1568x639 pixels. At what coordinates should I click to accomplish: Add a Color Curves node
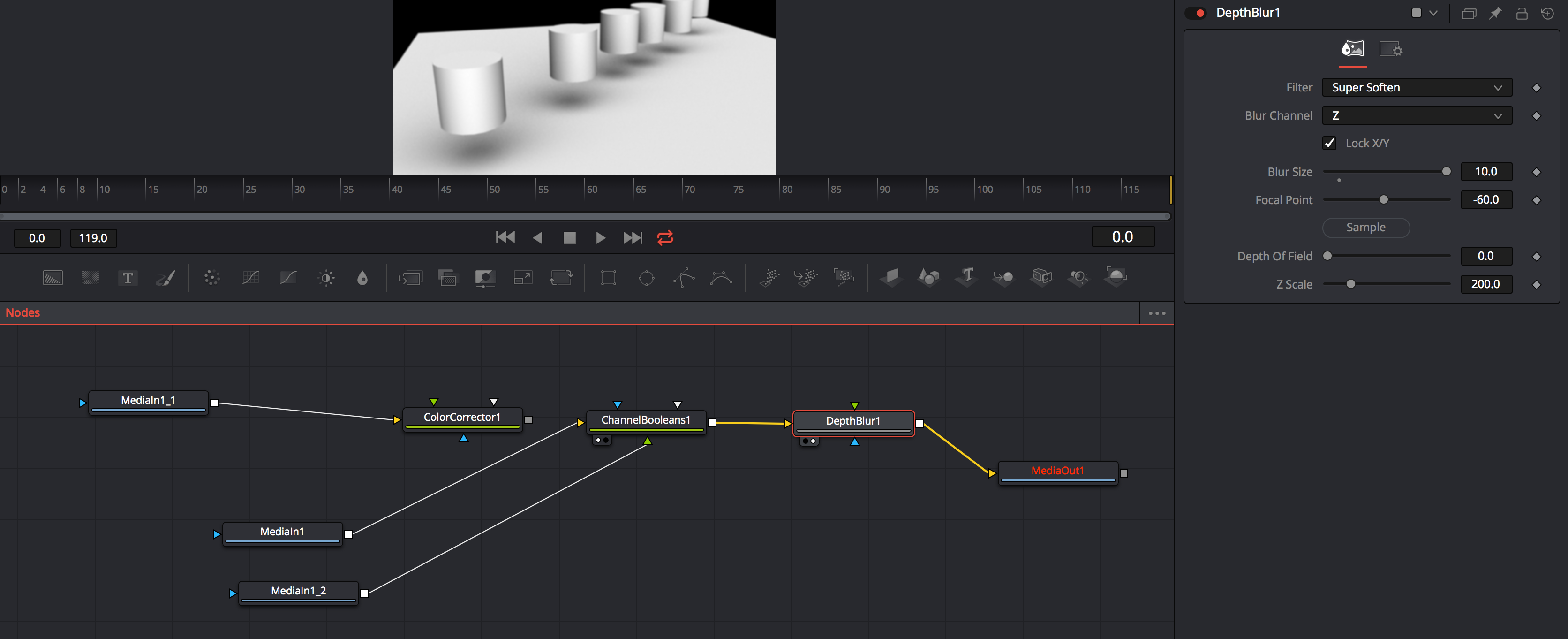tap(250, 278)
